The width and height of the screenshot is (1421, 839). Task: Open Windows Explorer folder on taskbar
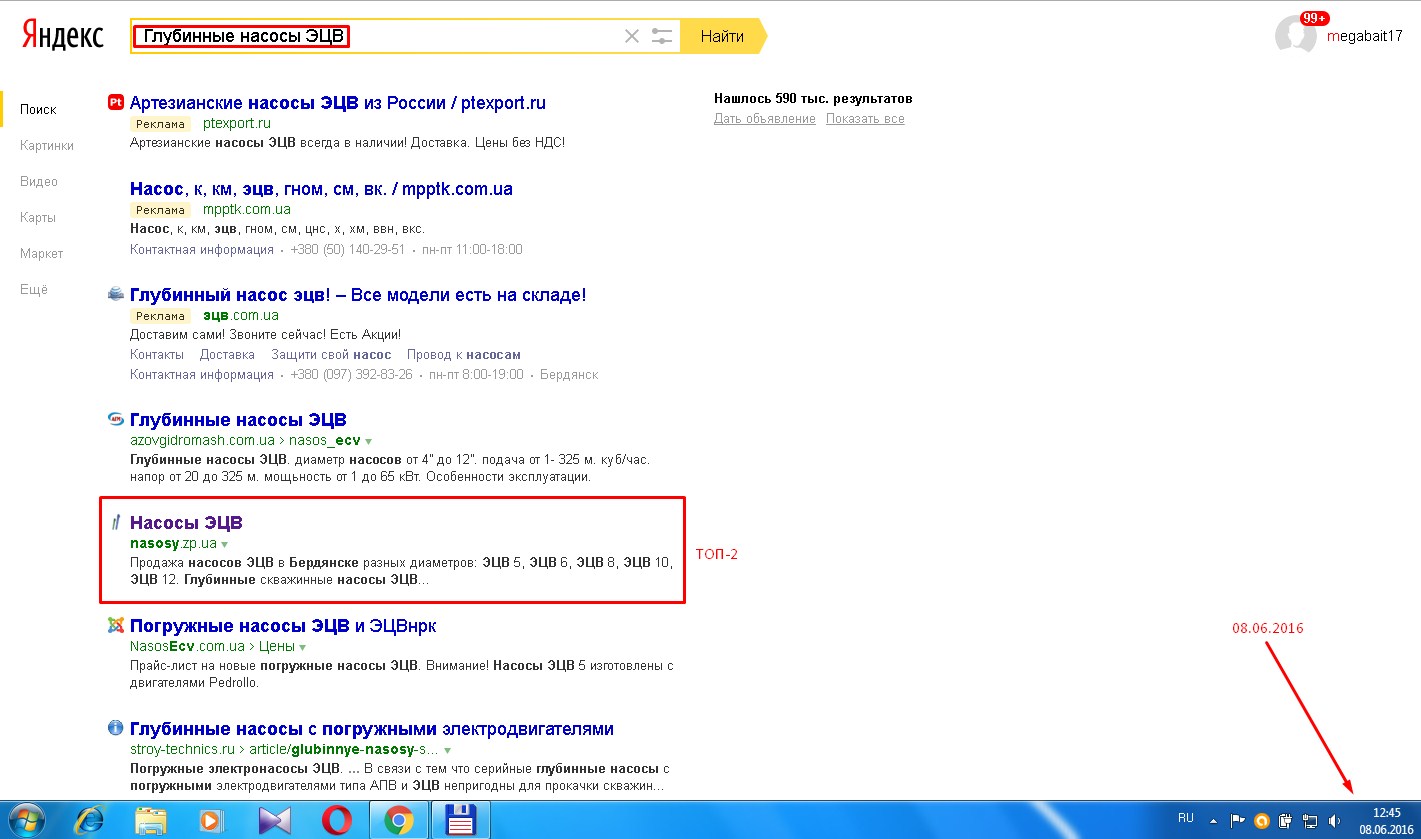pyautogui.click(x=150, y=820)
